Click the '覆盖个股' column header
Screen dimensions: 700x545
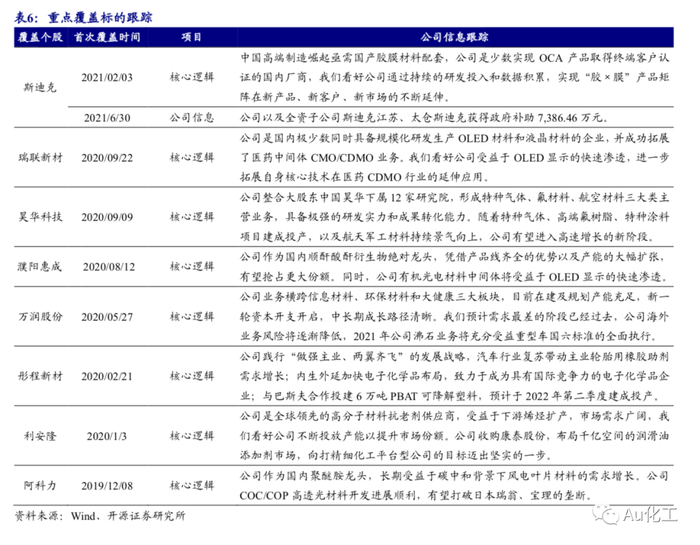click(41, 37)
